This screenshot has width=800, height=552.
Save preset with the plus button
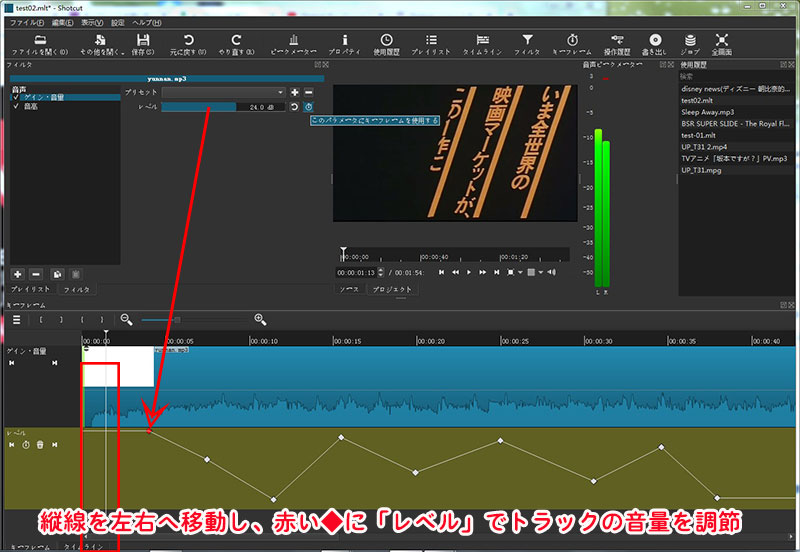click(x=294, y=92)
